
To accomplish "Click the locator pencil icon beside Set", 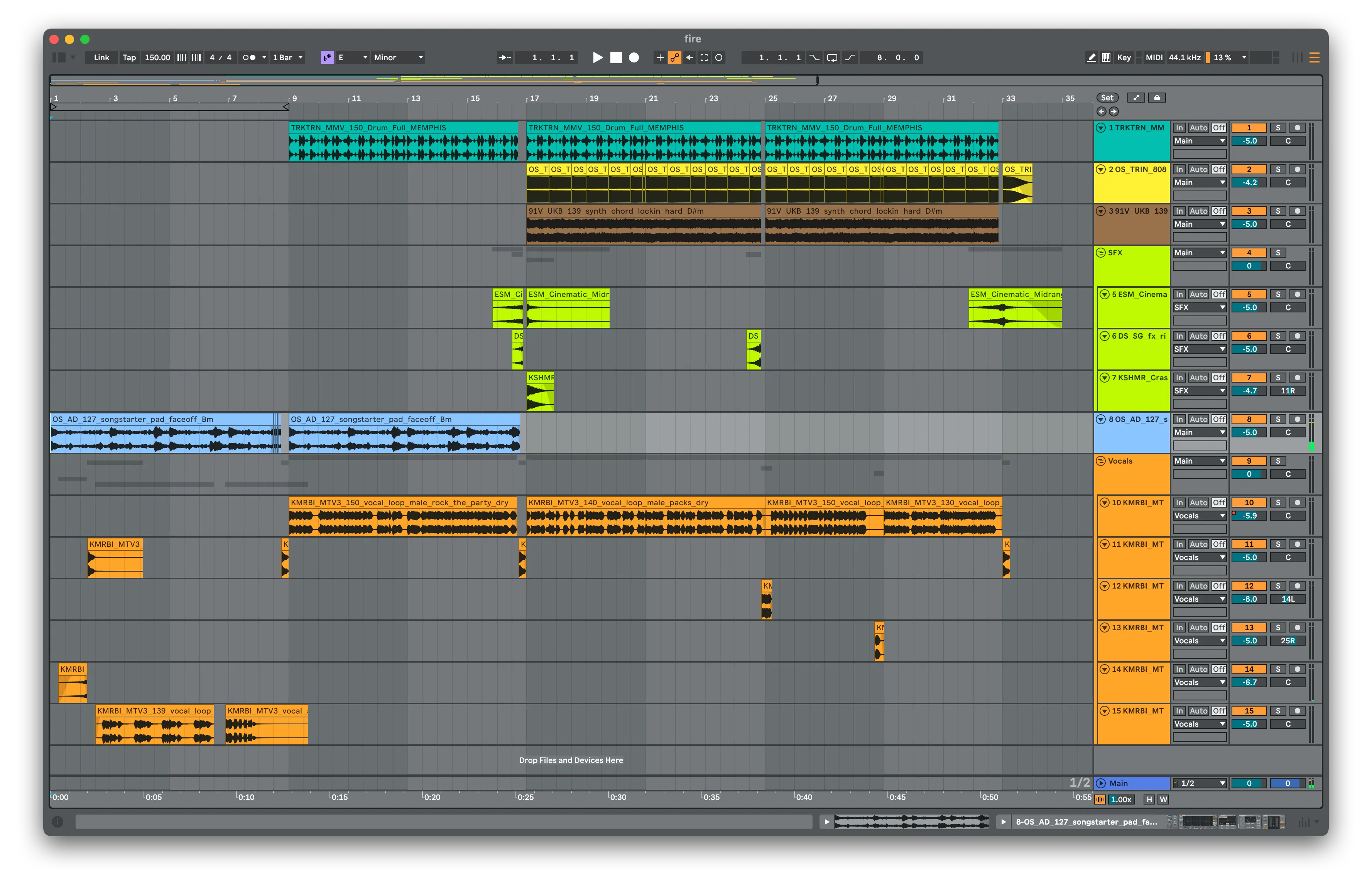I will coord(1136,97).
